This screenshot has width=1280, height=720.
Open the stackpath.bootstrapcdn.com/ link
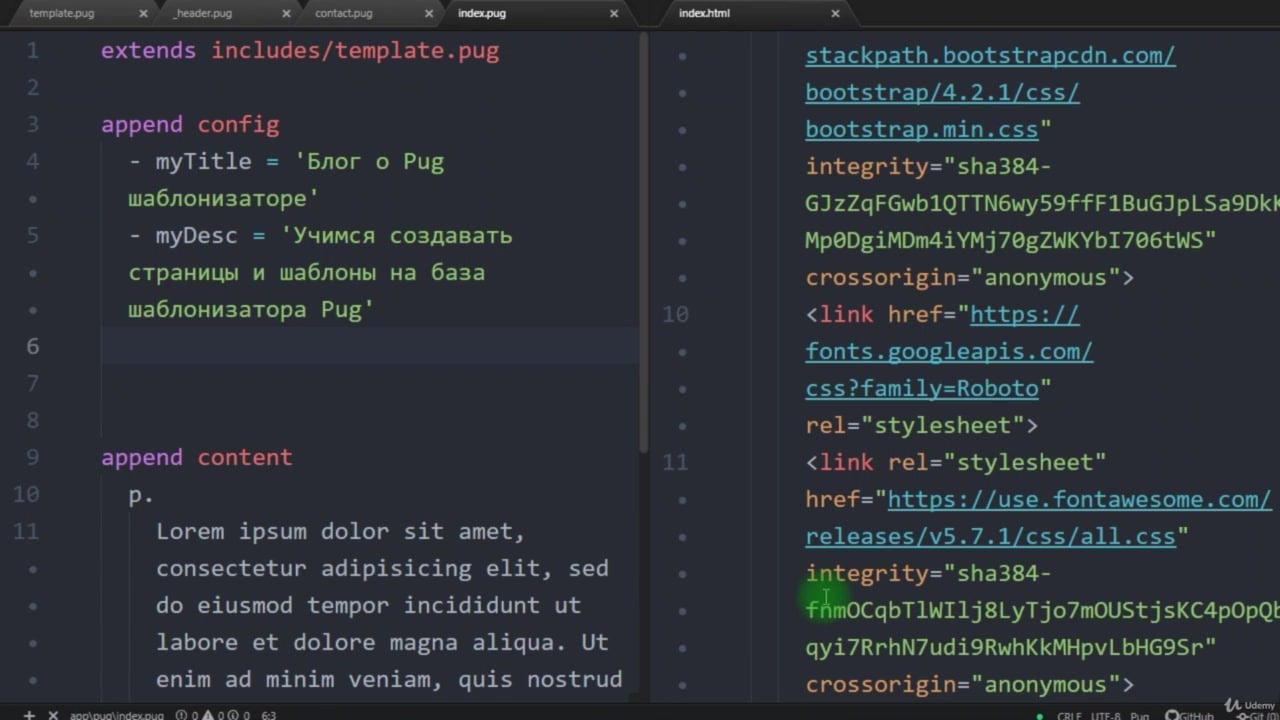click(990, 55)
